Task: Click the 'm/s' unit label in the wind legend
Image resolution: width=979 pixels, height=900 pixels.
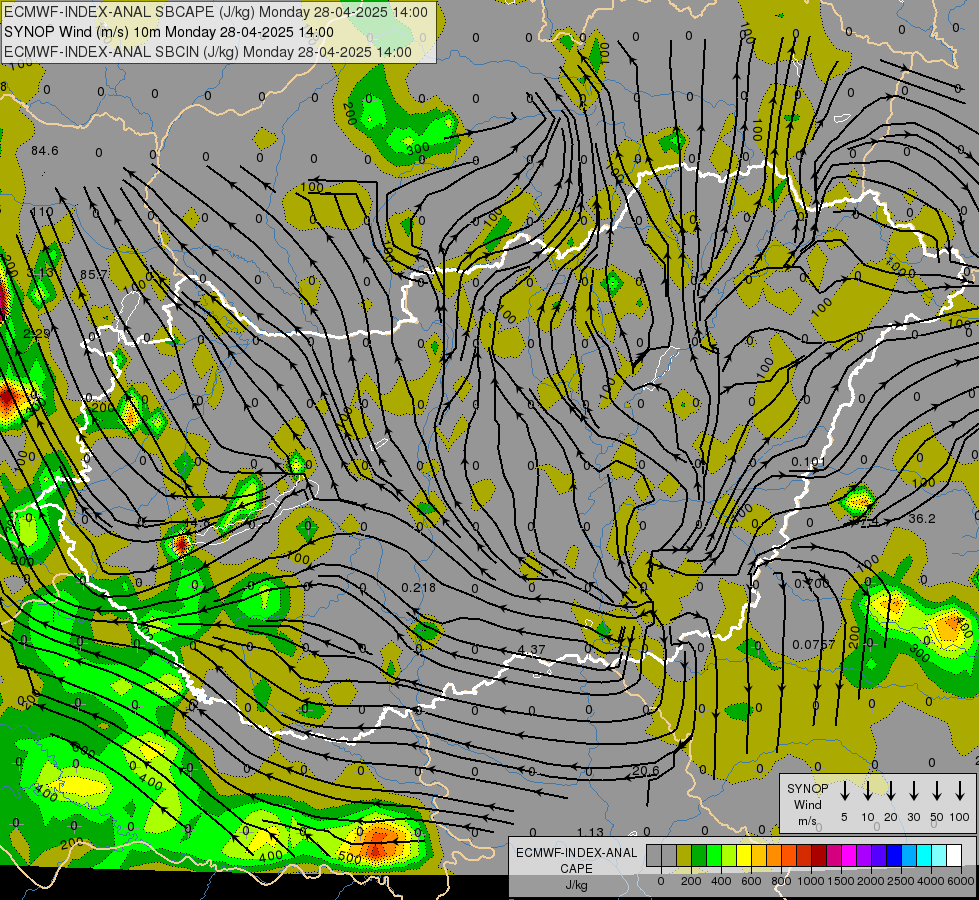Action: (x=807, y=821)
